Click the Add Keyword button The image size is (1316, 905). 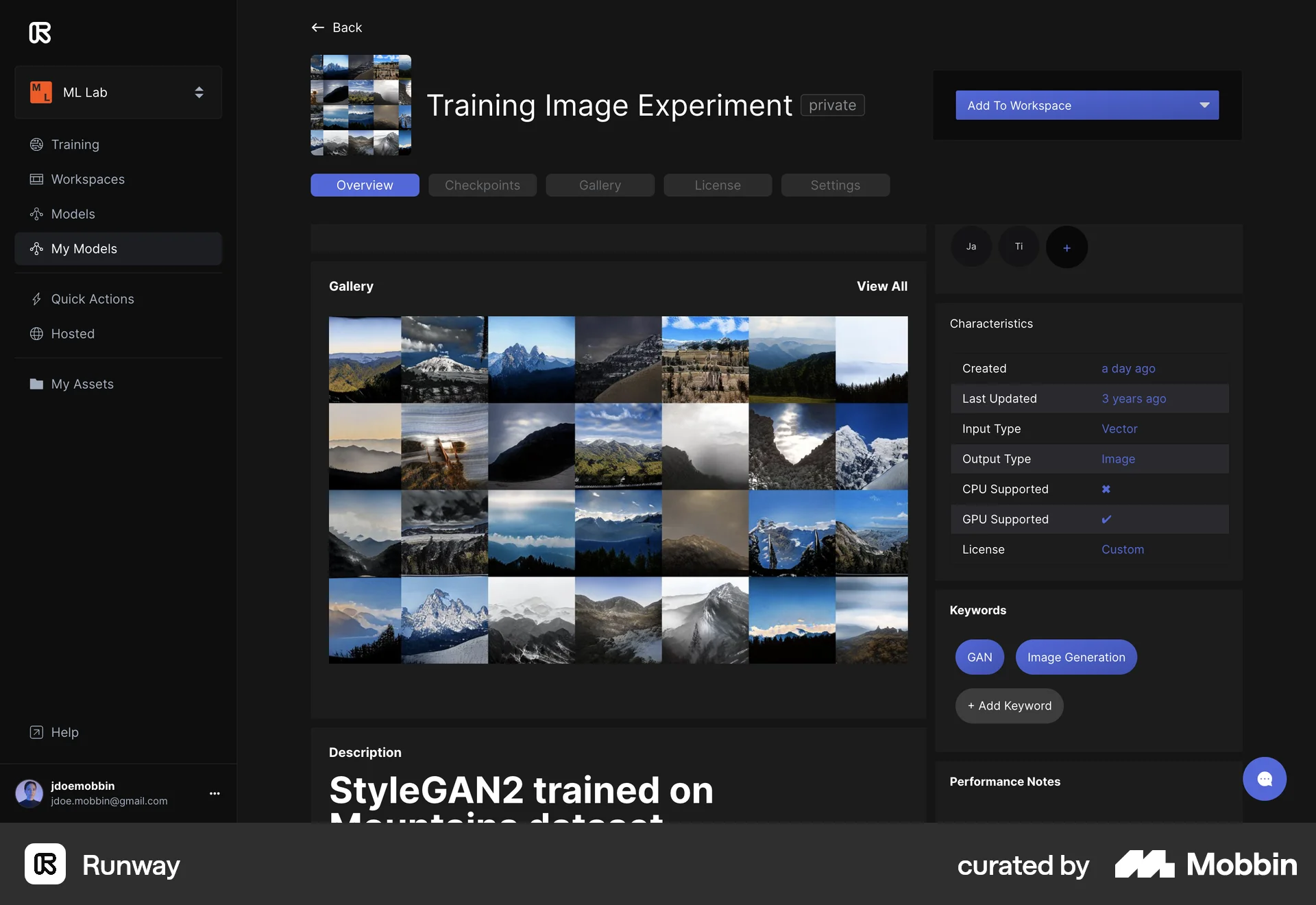(x=1008, y=705)
